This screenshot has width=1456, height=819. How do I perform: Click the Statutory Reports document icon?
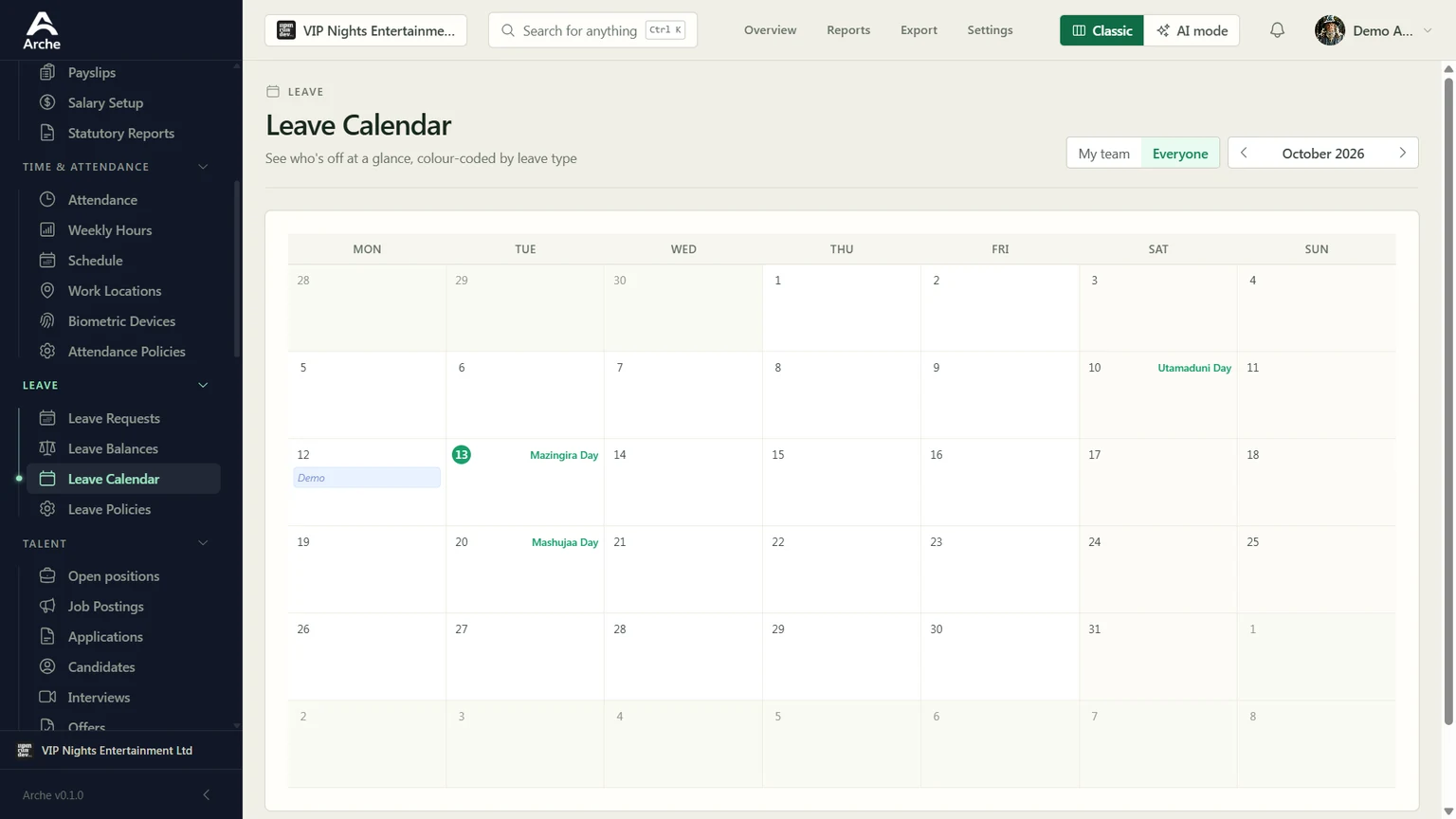pos(47,133)
